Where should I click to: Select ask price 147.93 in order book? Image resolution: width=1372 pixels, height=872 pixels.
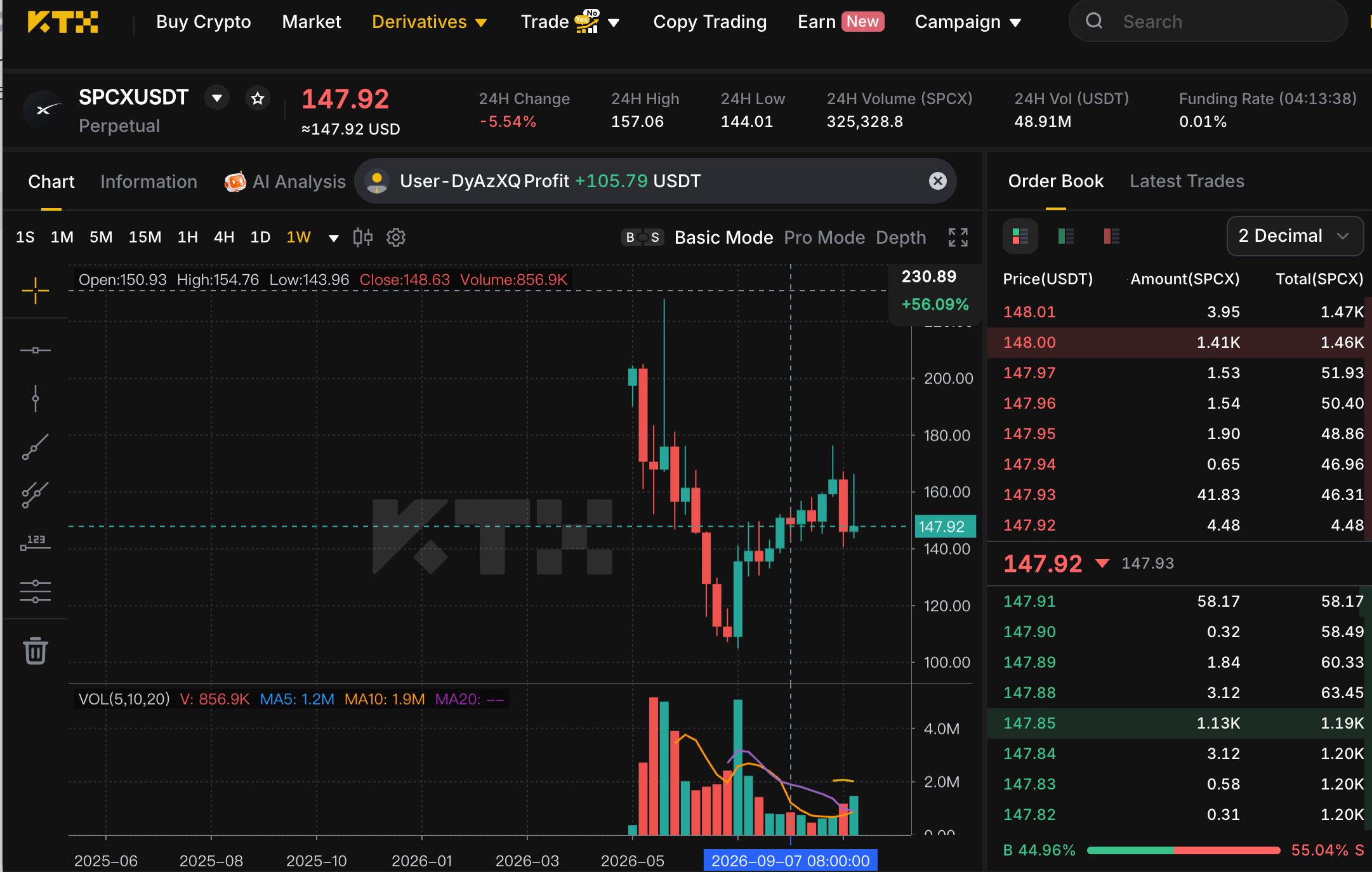(x=1029, y=494)
